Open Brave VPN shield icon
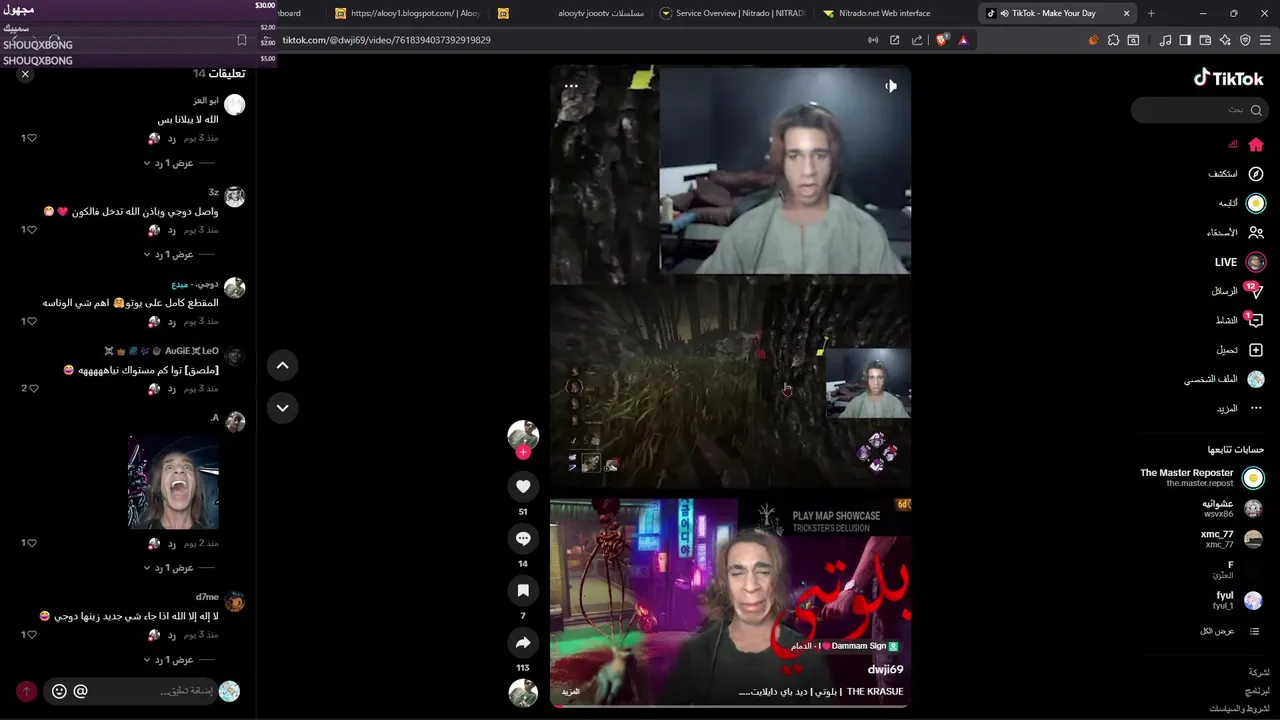This screenshot has width=1280, height=720. coord(1245,40)
